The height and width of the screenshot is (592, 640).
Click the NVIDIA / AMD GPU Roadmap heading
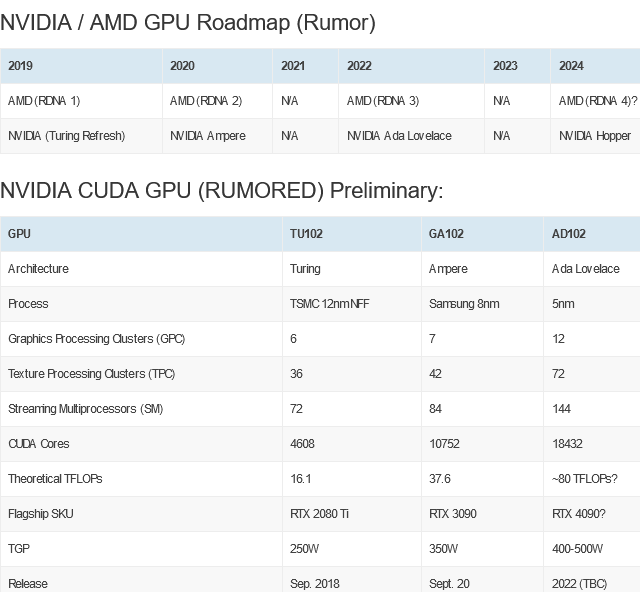click(188, 22)
